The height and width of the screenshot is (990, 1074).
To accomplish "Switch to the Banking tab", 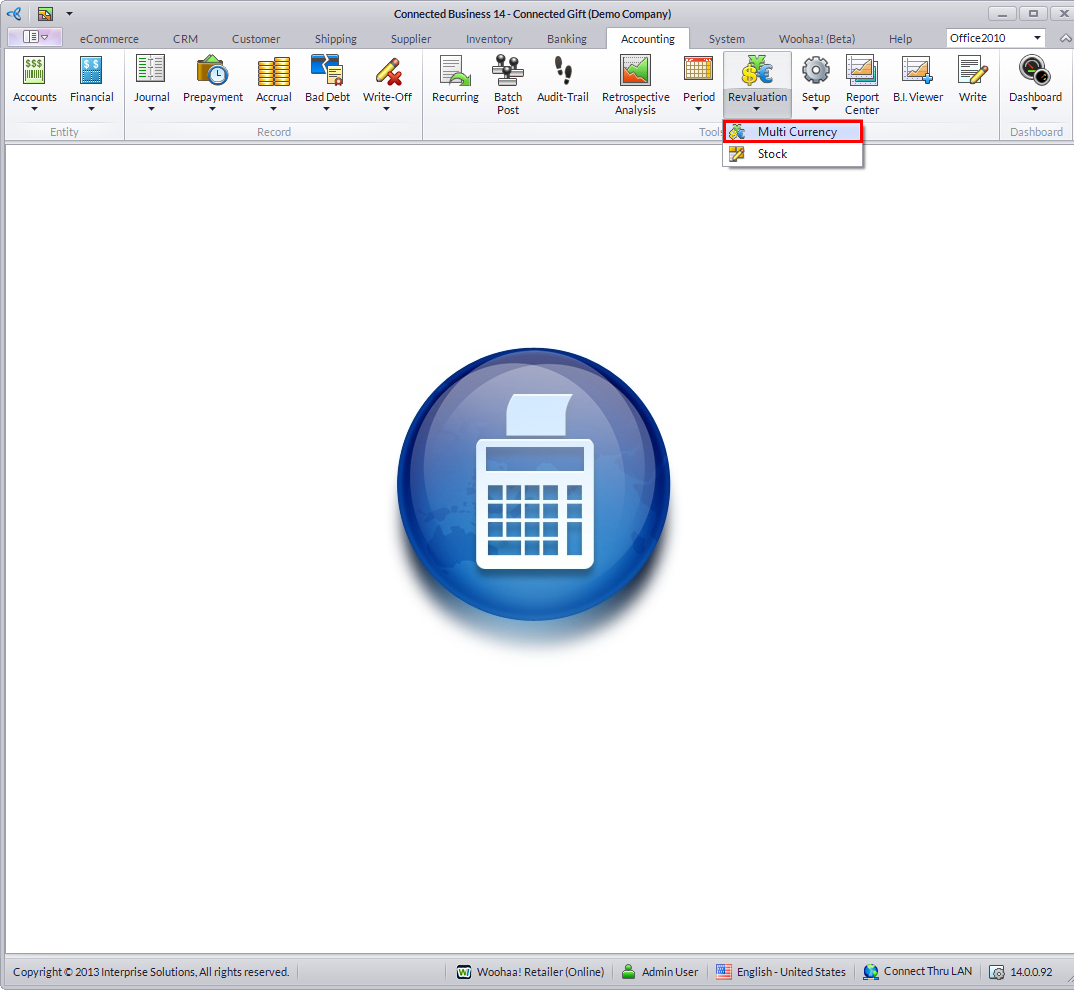I will [x=566, y=39].
